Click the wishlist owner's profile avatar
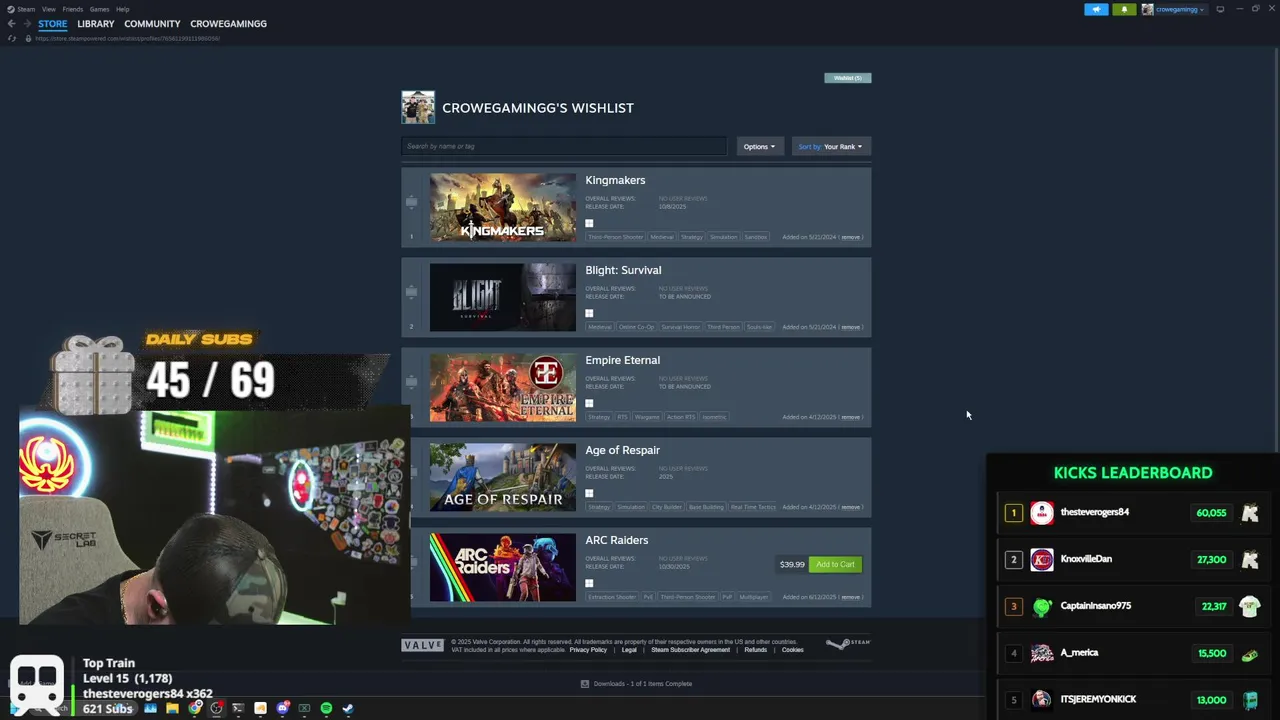The image size is (1280, 720). pos(418,107)
